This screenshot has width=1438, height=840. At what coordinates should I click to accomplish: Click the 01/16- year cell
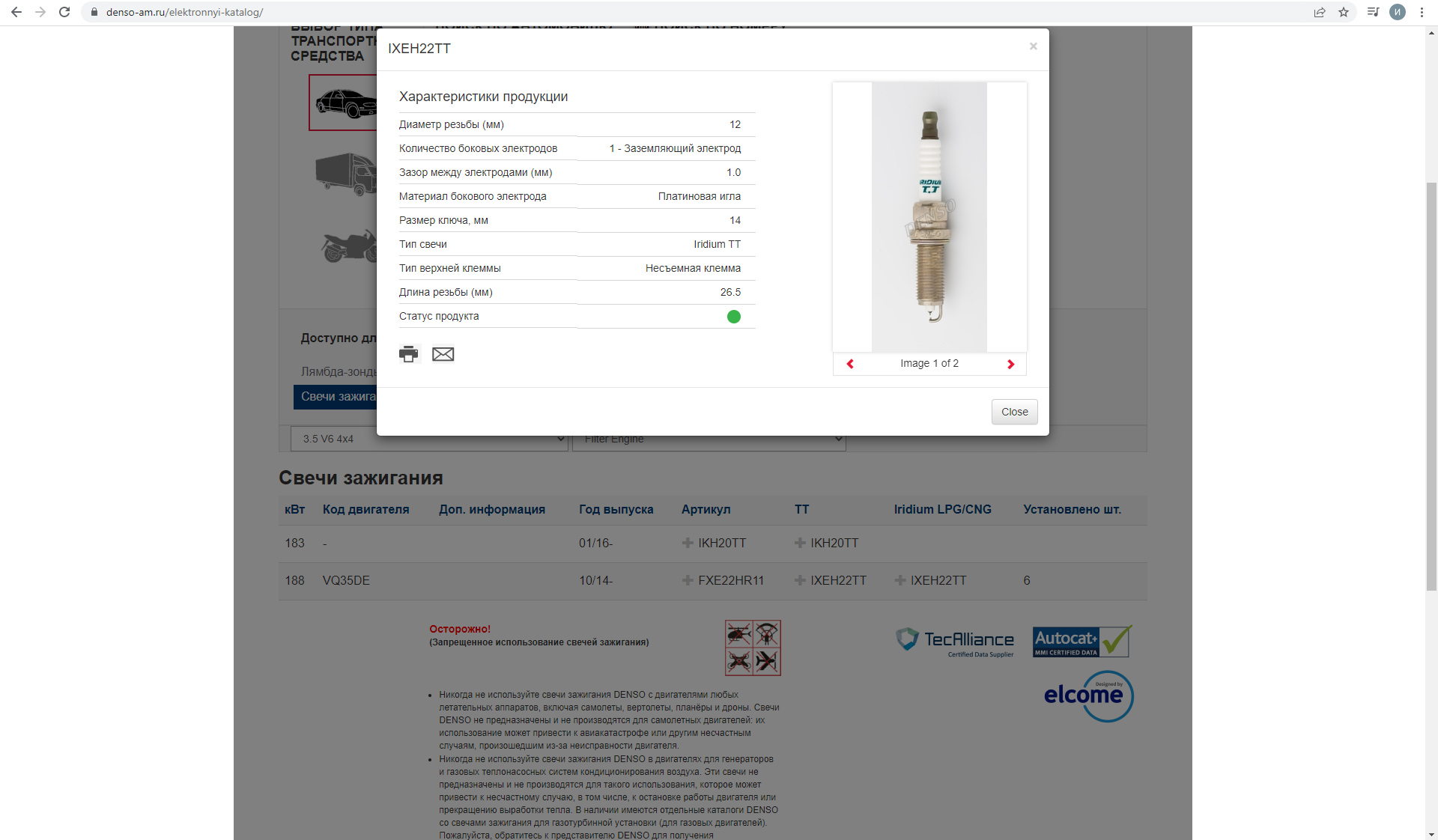(595, 543)
